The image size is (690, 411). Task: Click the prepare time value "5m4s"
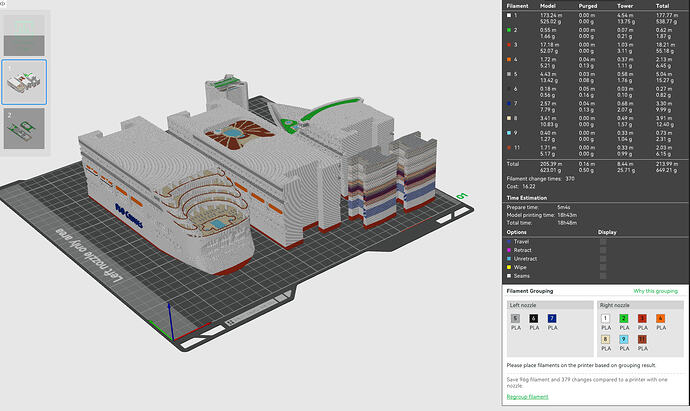click(564, 207)
